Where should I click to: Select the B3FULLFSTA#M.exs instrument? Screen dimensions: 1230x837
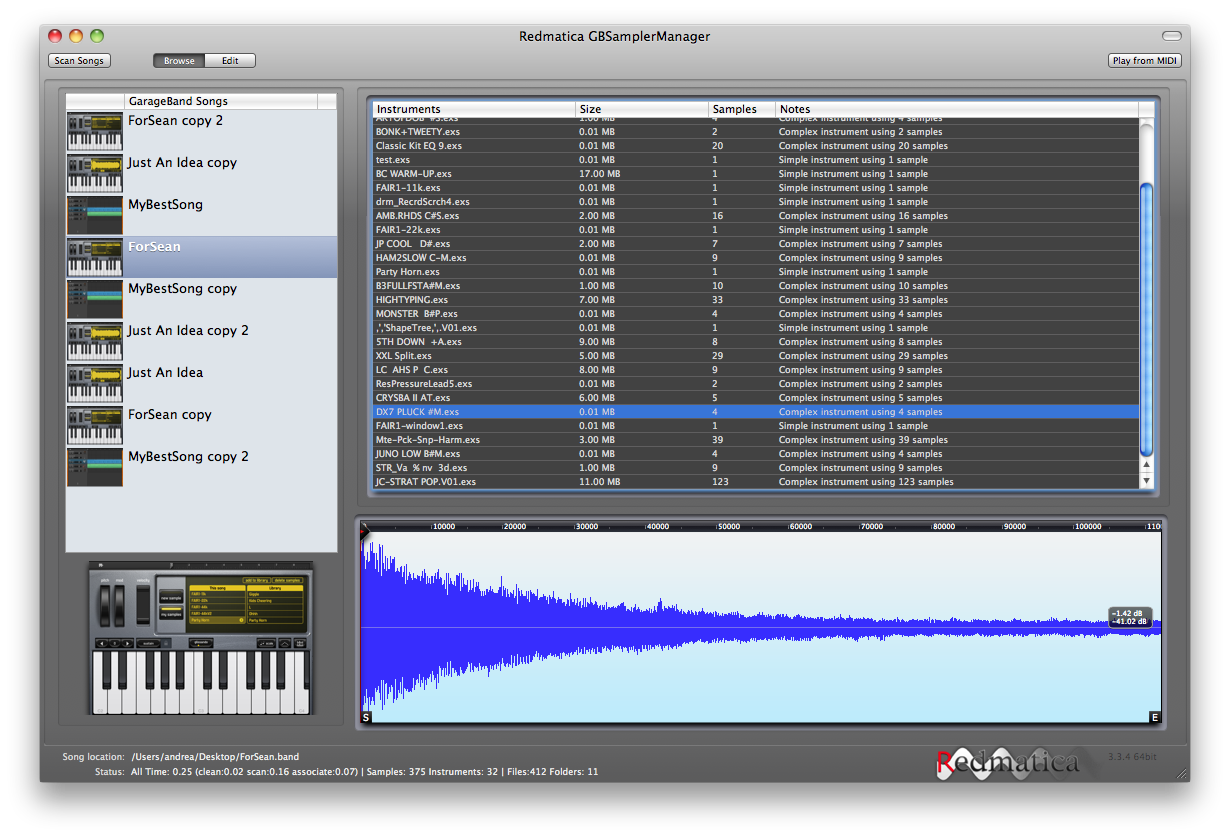[x=756, y=286]
